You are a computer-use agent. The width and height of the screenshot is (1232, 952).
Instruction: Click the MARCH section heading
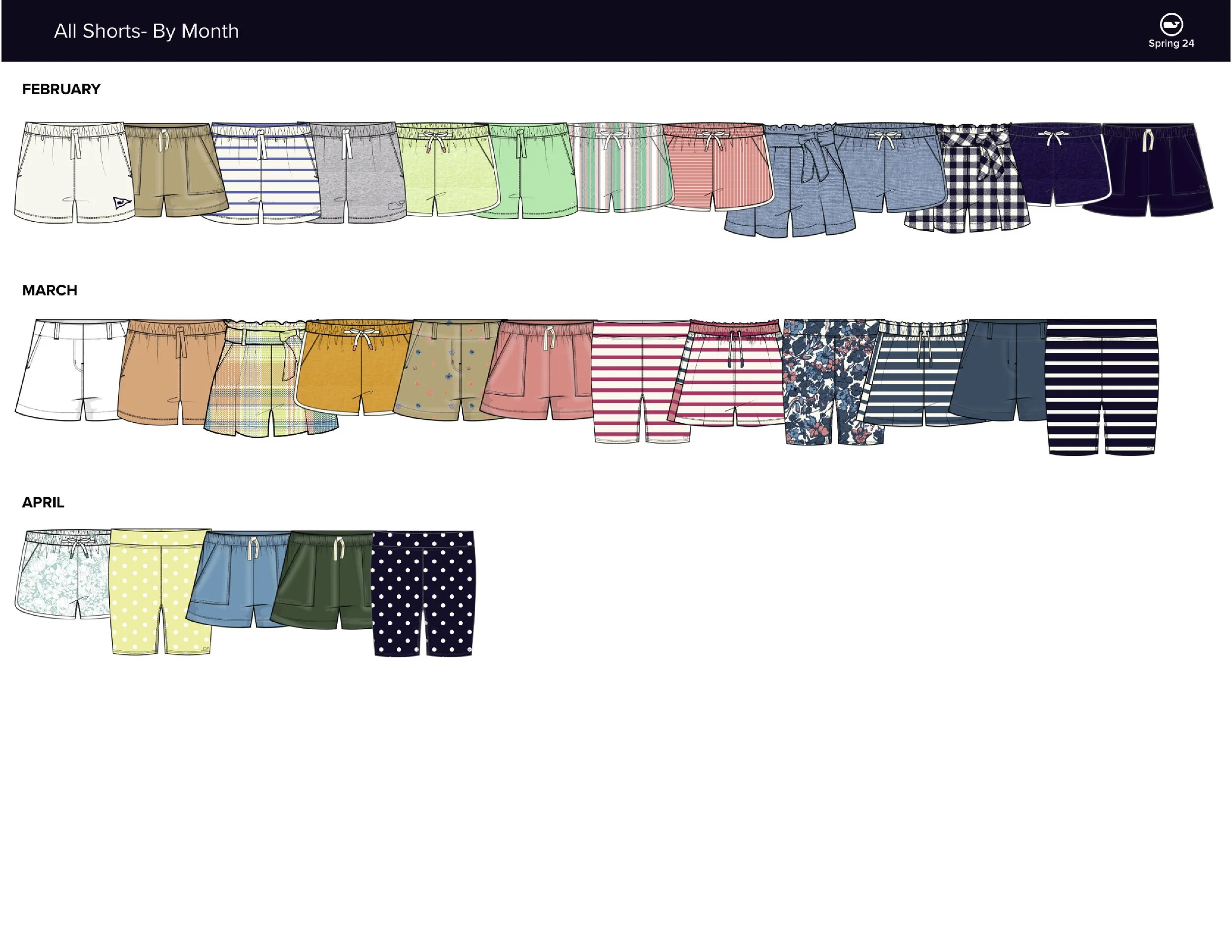pyautogui.click(x=50, y=290)
